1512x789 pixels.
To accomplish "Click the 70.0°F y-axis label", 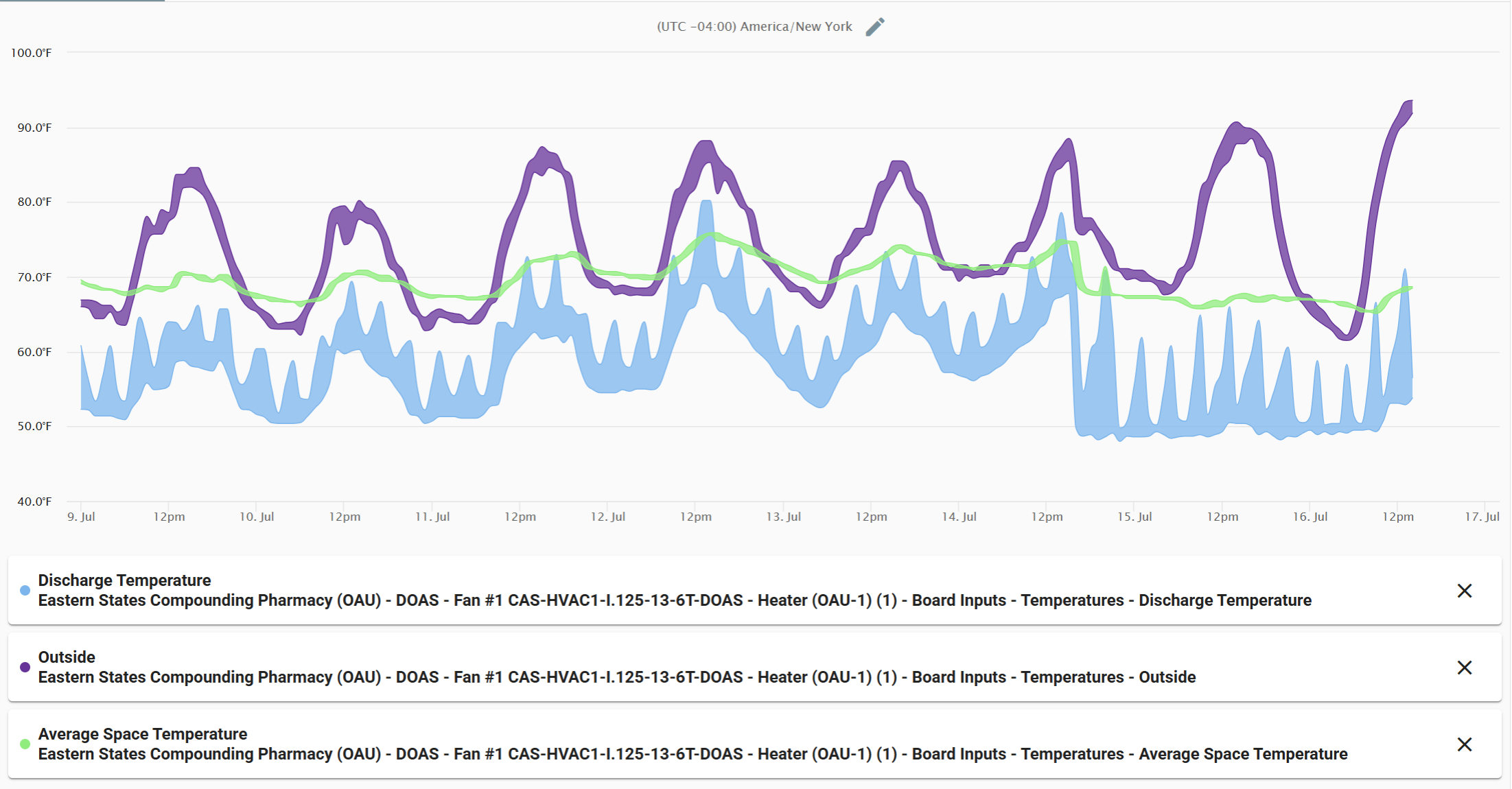I will [34, 277].
